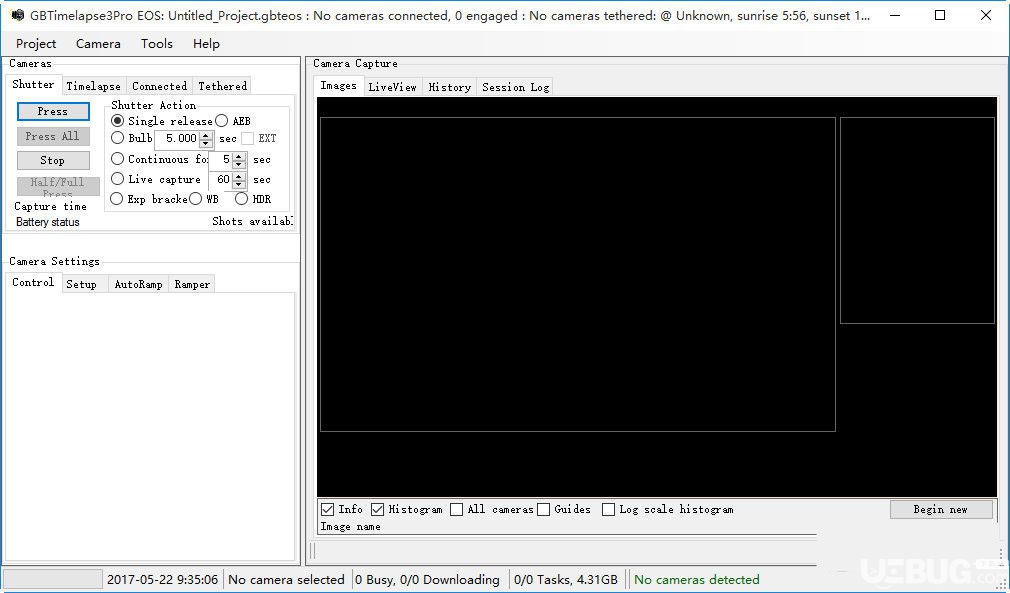This screenshot has width=1010, height=593.
Task: Switch to the Timelapse tab
Action: pyautogui.click(x=93, y=86)
